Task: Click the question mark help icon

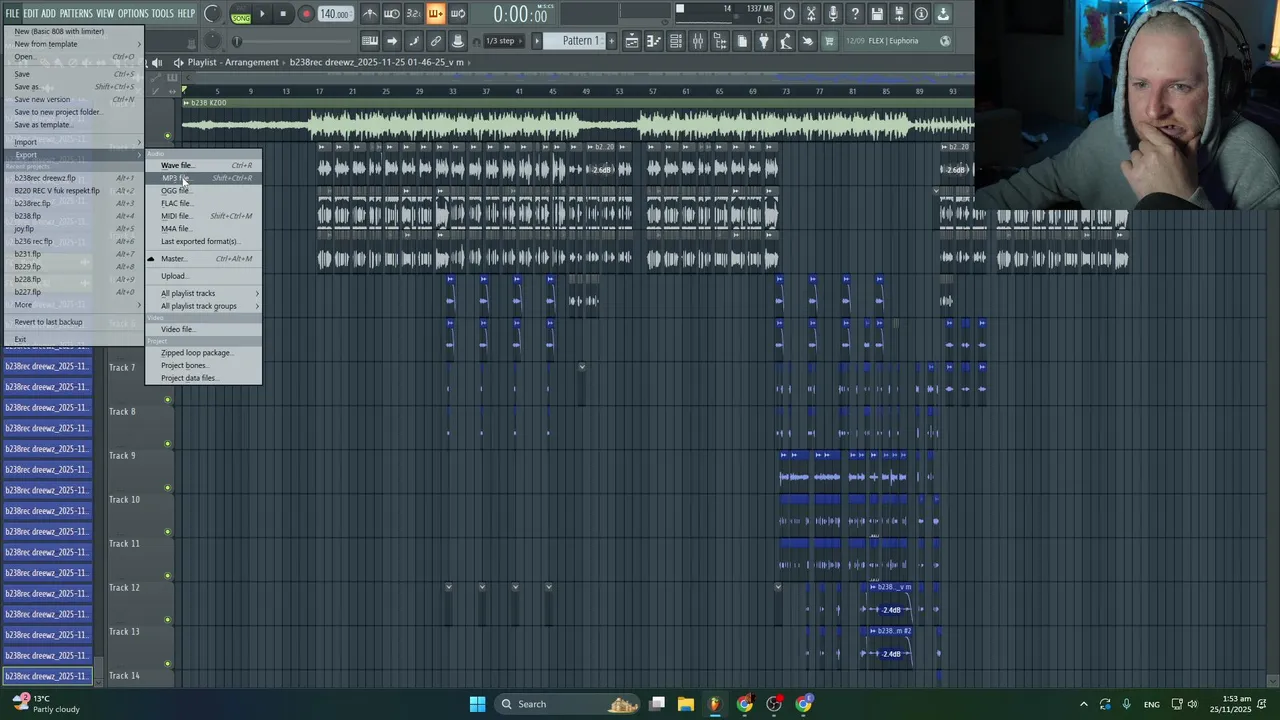Action: click(x=855, y=14)
